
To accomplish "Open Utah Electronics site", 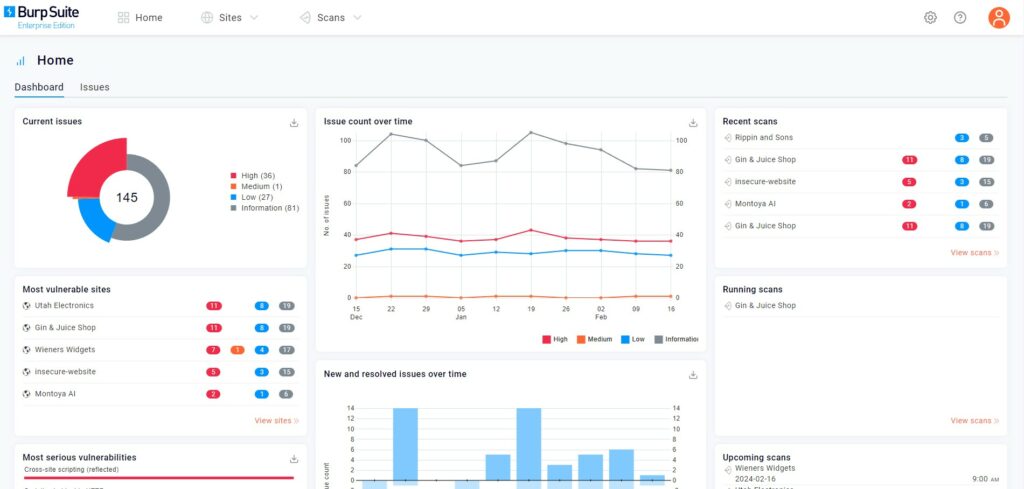I will 64,306.
